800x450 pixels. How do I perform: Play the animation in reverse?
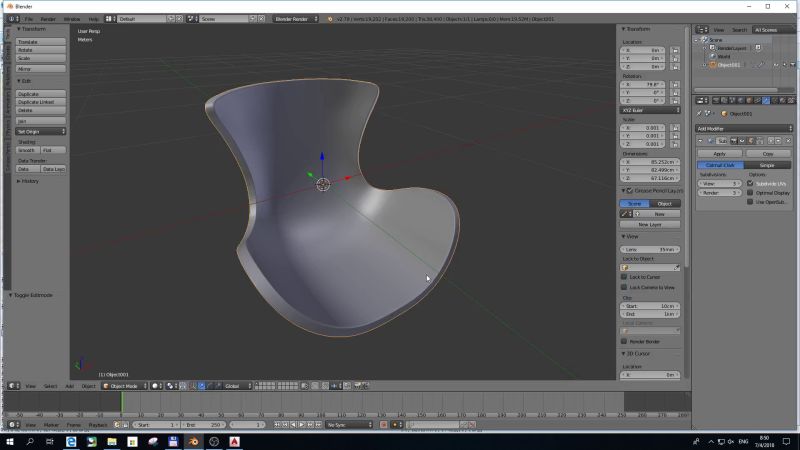pos(293,424)
